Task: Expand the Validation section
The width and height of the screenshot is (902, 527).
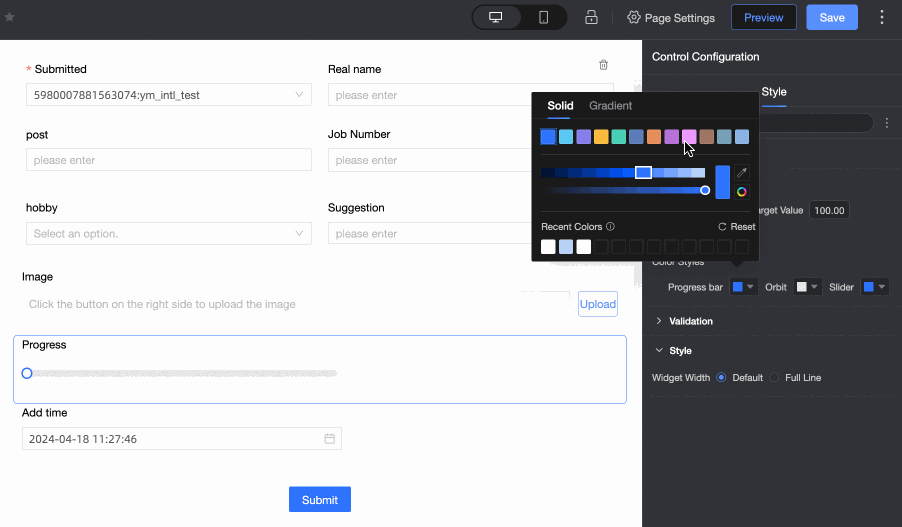Action: coord(685,321)
